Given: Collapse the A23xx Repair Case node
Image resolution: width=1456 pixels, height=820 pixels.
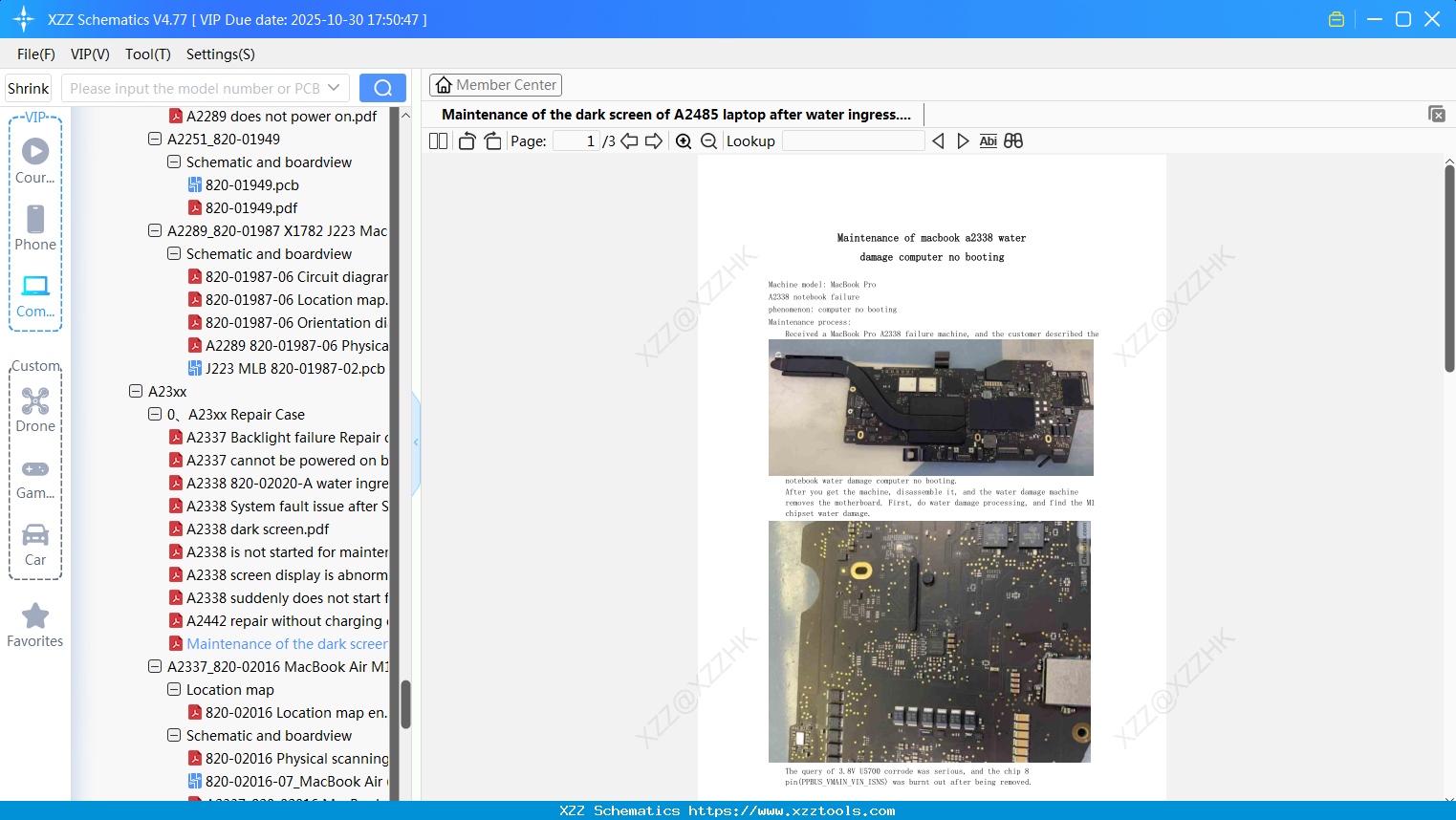Looking at the screenshot, I should 155,415.
